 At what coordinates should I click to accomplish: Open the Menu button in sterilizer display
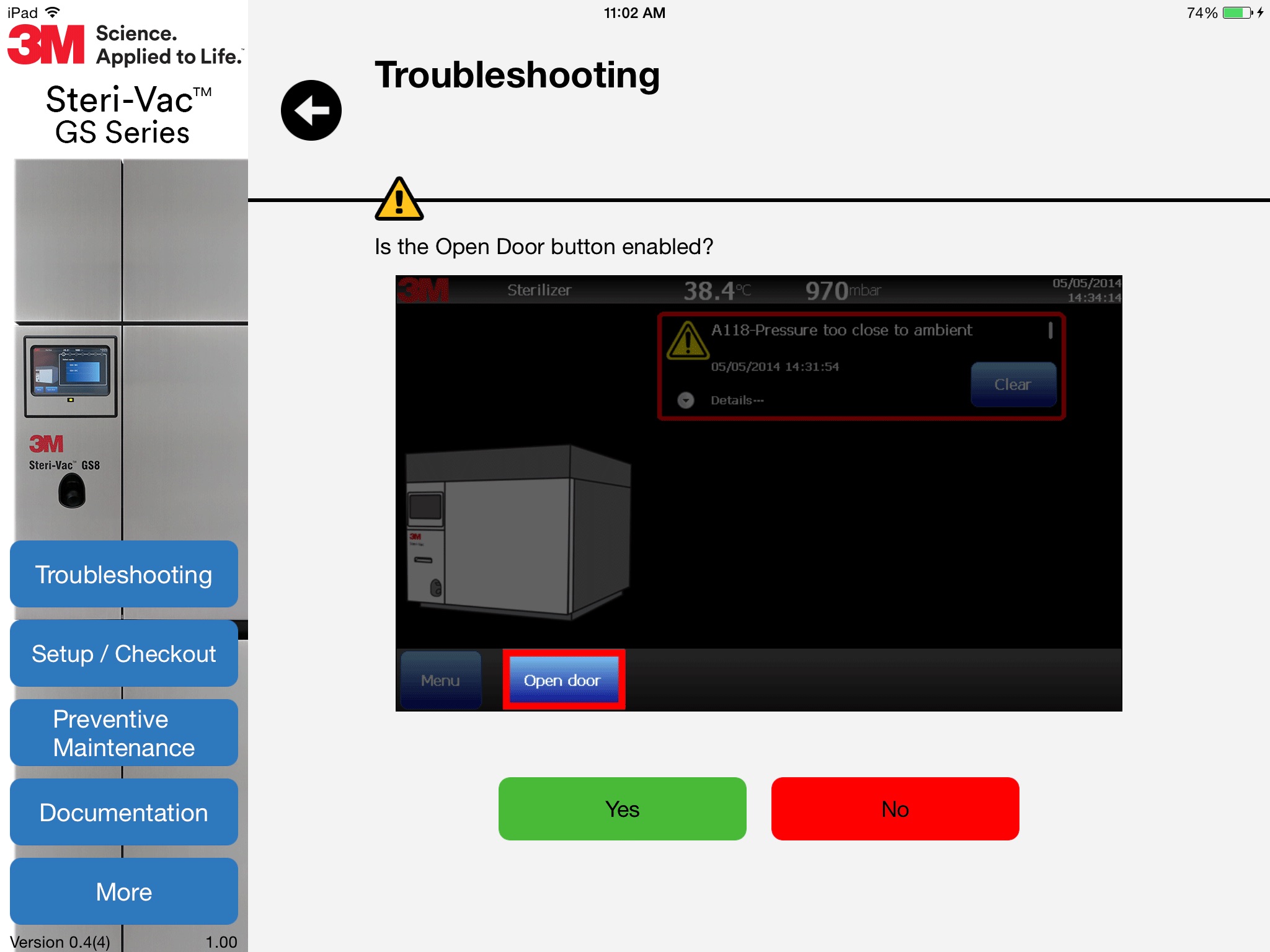point(440,680)
